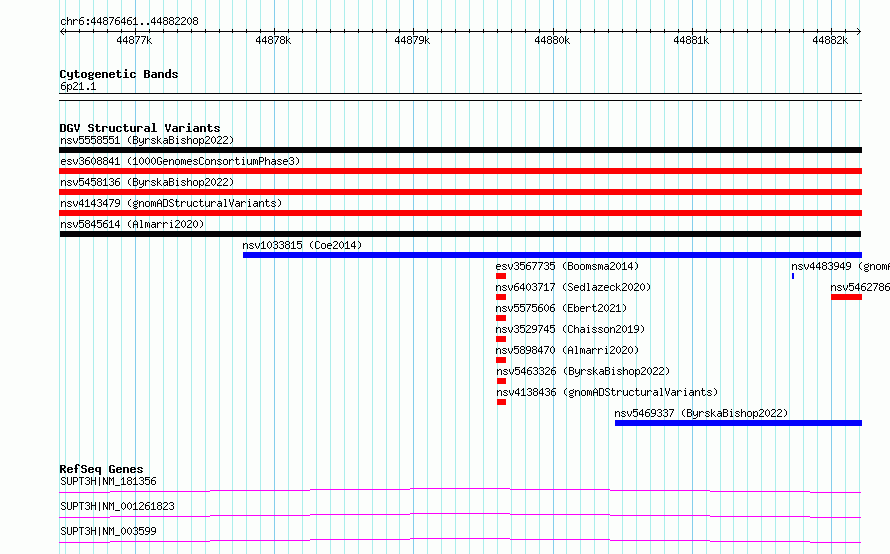This screenshot has height=554, width=890.
Task: Select variant label nsv5463326 (ByrskaBishop2022)
Action: tap(583, 371)
